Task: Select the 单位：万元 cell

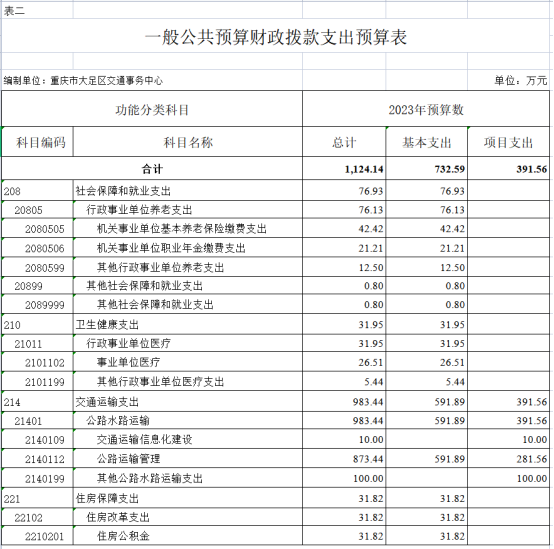Action: 508,80
